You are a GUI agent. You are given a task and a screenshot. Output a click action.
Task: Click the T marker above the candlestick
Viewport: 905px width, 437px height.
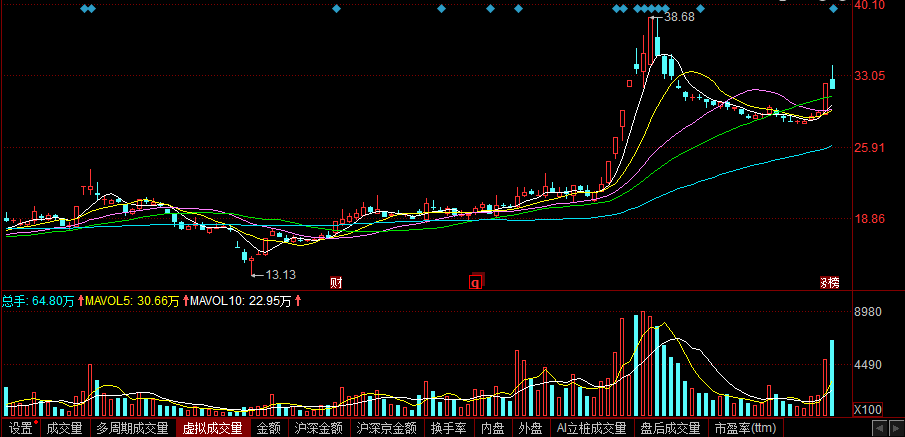(x=85, y=188)
